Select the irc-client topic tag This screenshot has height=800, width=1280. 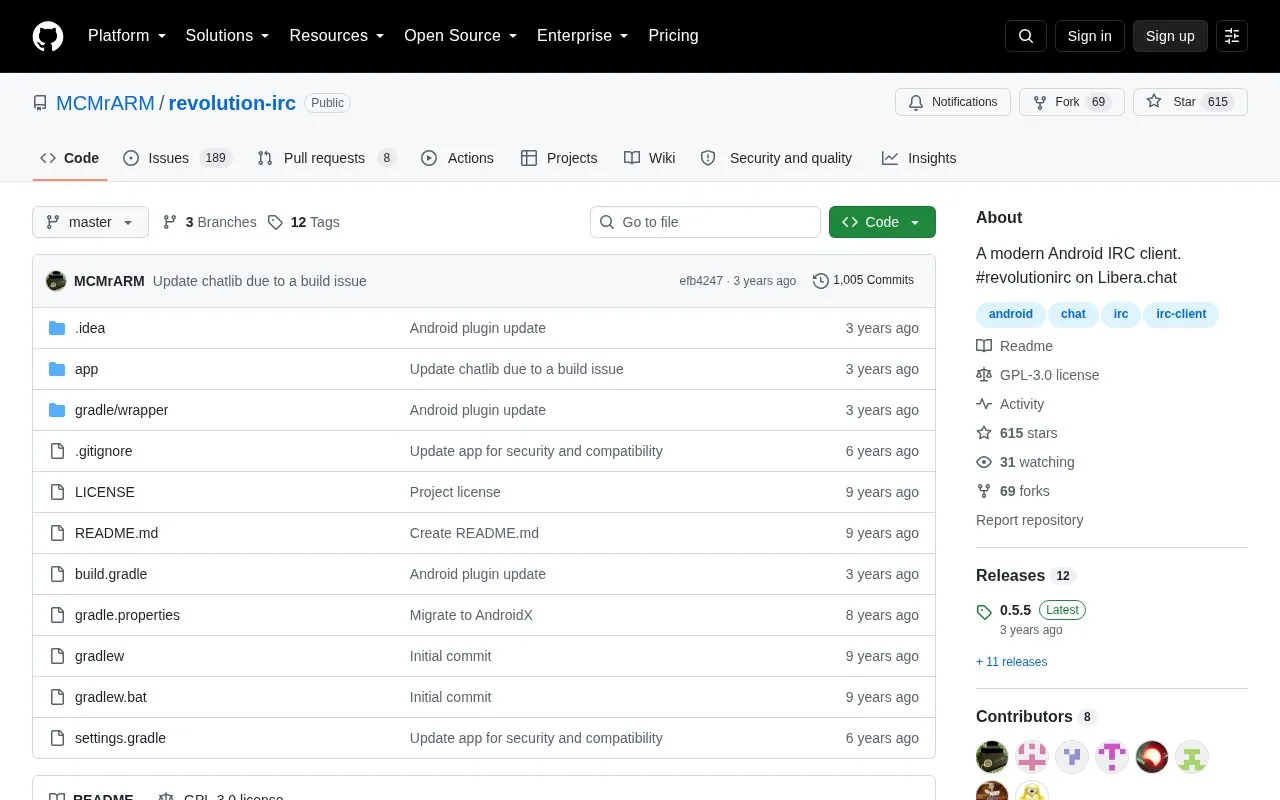tap(1181, 314)
